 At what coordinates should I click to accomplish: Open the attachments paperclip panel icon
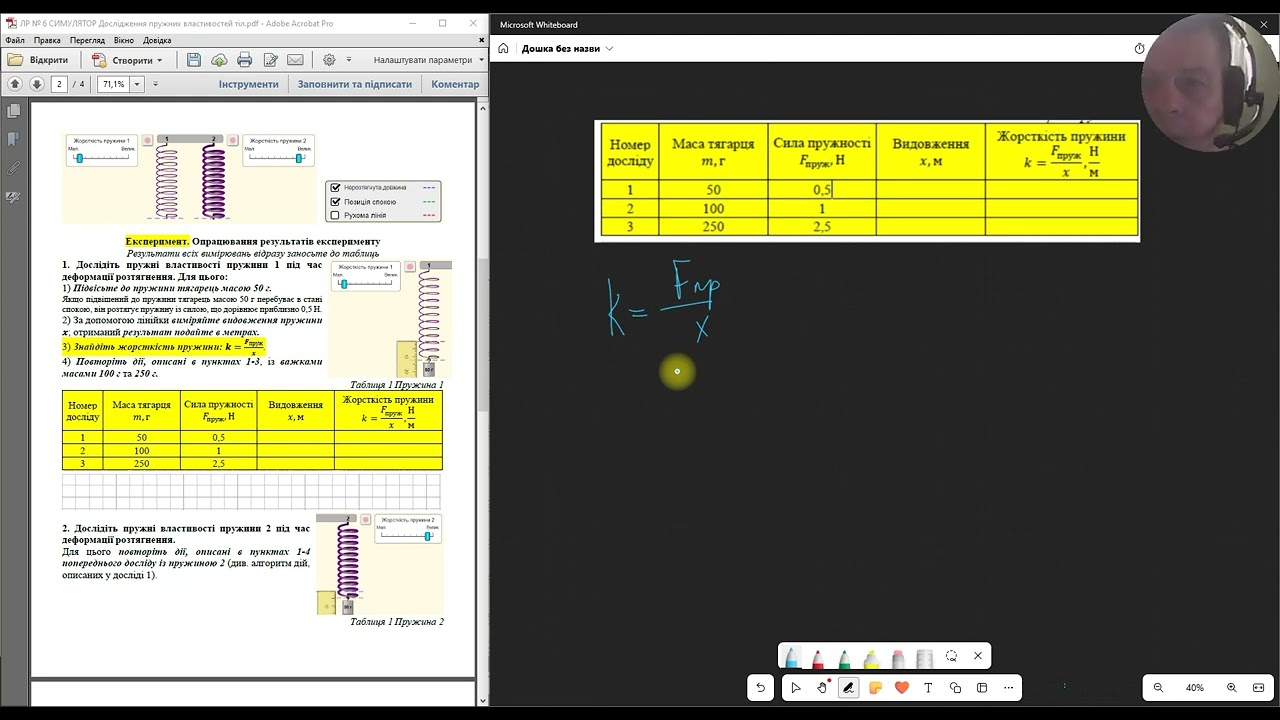(x=14, y=168)
